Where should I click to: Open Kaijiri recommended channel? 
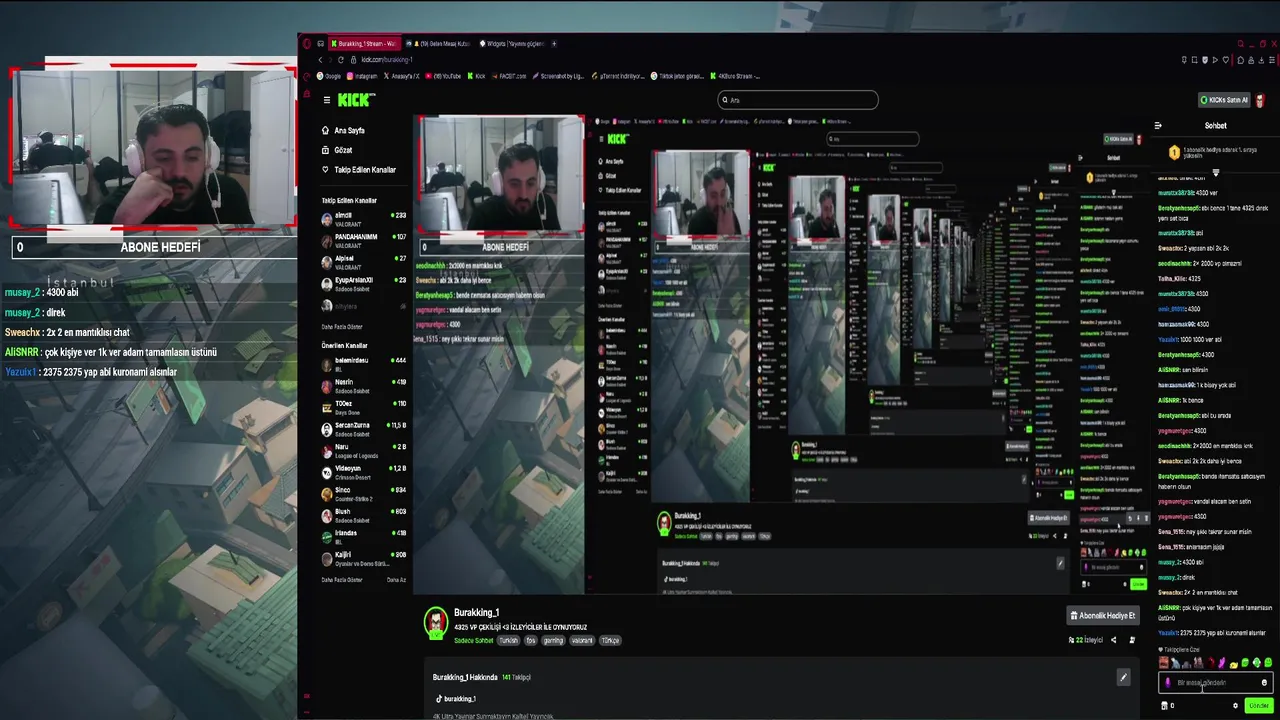pos(363,558)
